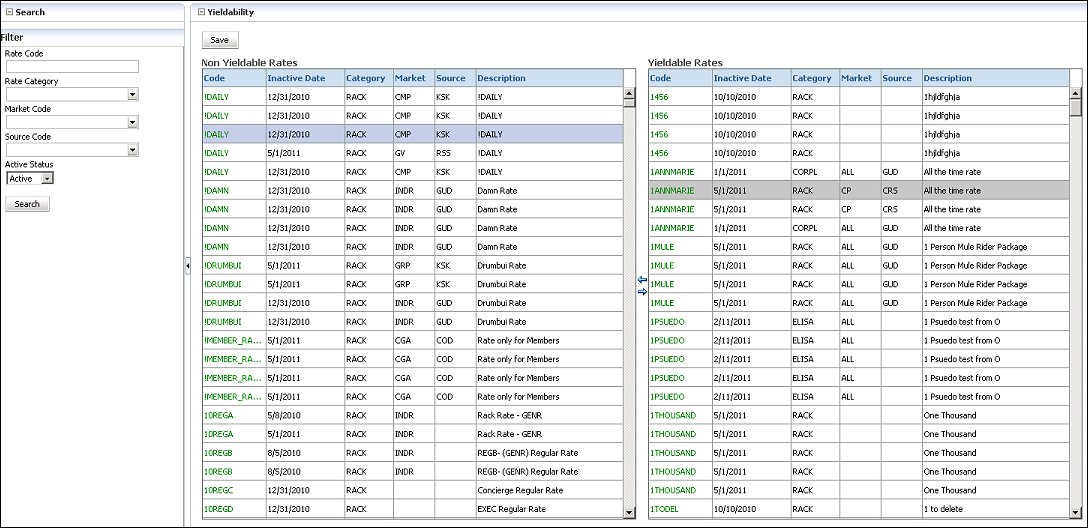1088x528 pixels.
Task: Collapse the Search panel with minus icon
Action: (10, 12)
